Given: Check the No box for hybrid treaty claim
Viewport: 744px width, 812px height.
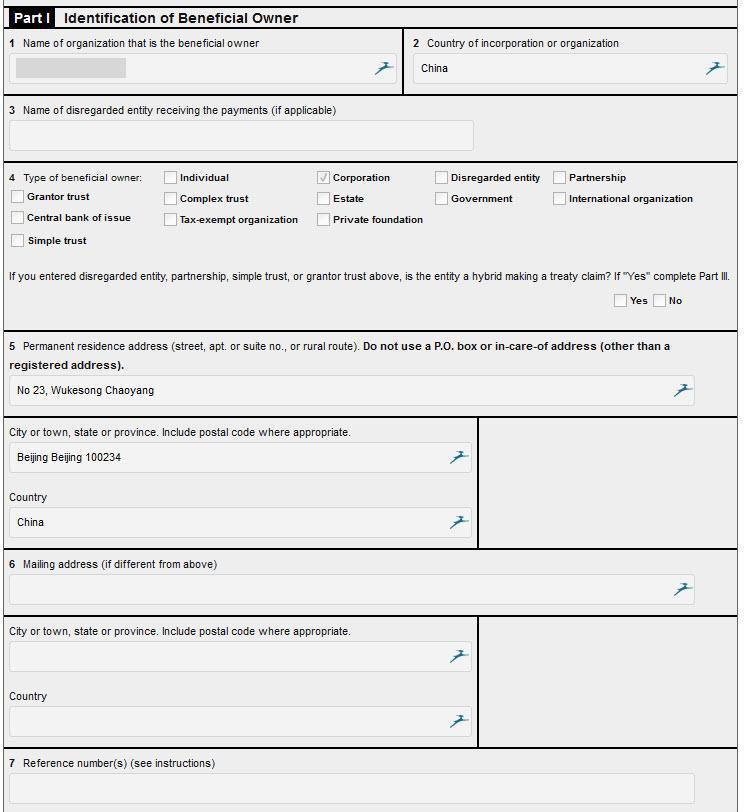Looking at the screenshot, I should (660, 300).
